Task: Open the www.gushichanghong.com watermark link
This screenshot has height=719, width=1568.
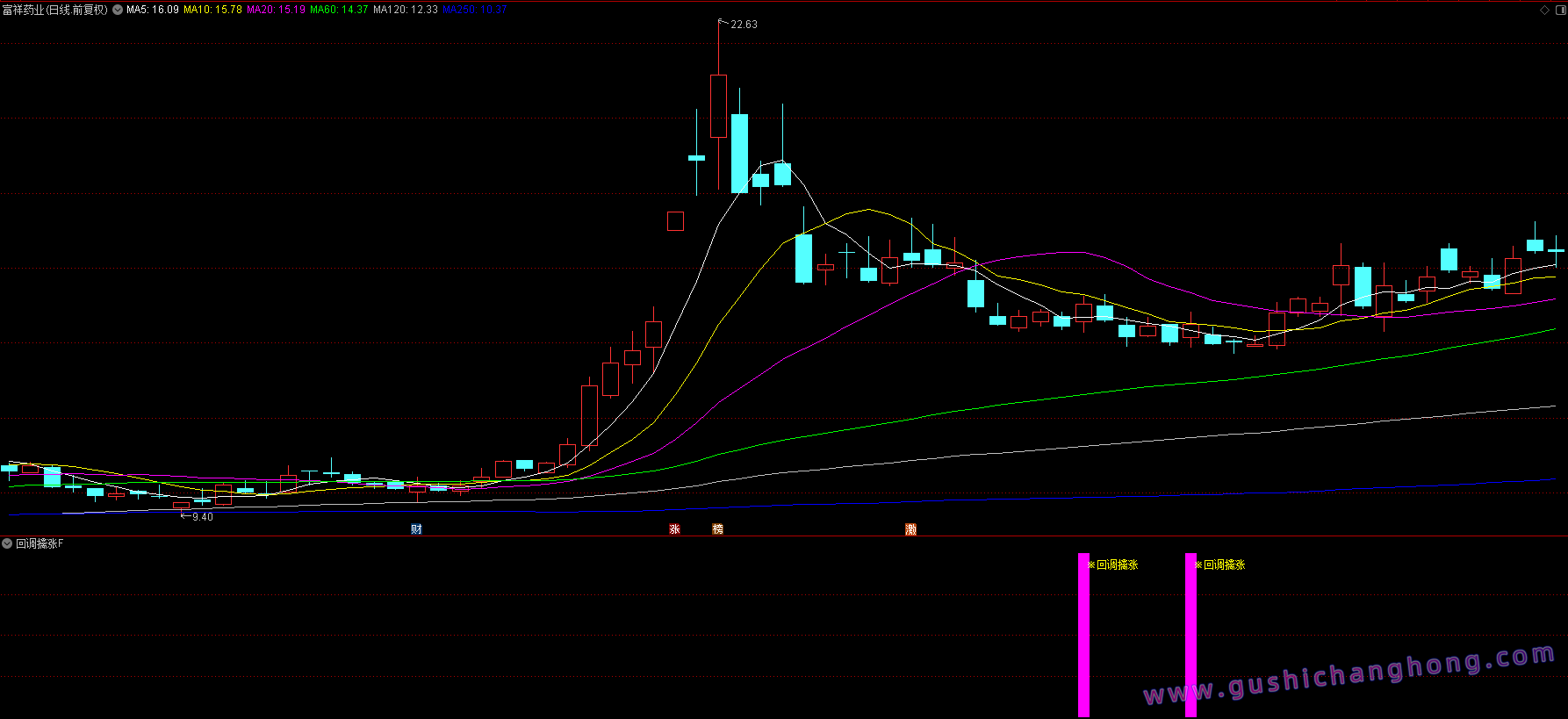Action: [1349, 674]
